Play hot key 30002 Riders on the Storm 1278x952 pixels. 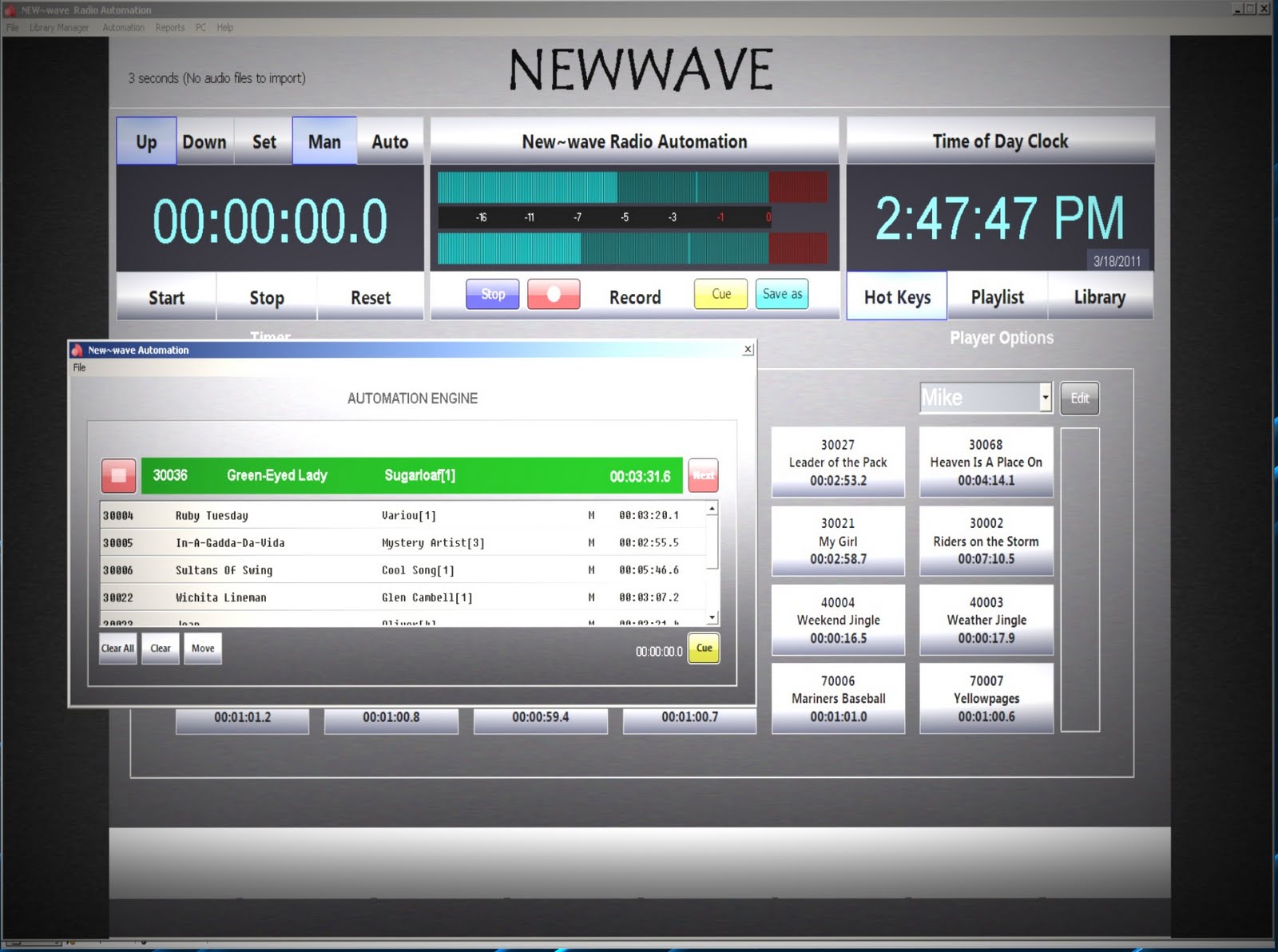[x=986, y=541]
